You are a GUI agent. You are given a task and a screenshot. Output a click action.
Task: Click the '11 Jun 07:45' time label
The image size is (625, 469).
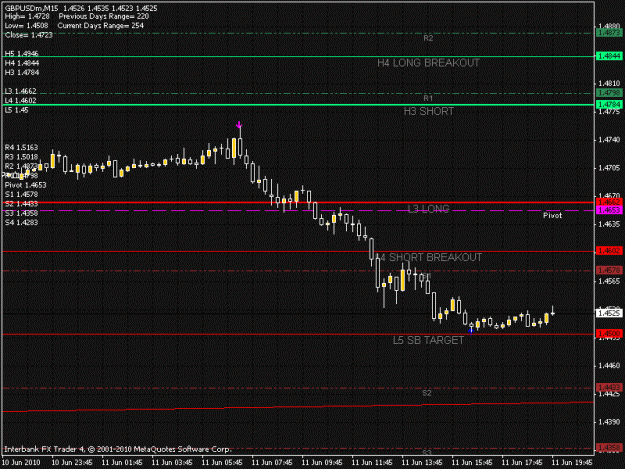pos(272,463)
